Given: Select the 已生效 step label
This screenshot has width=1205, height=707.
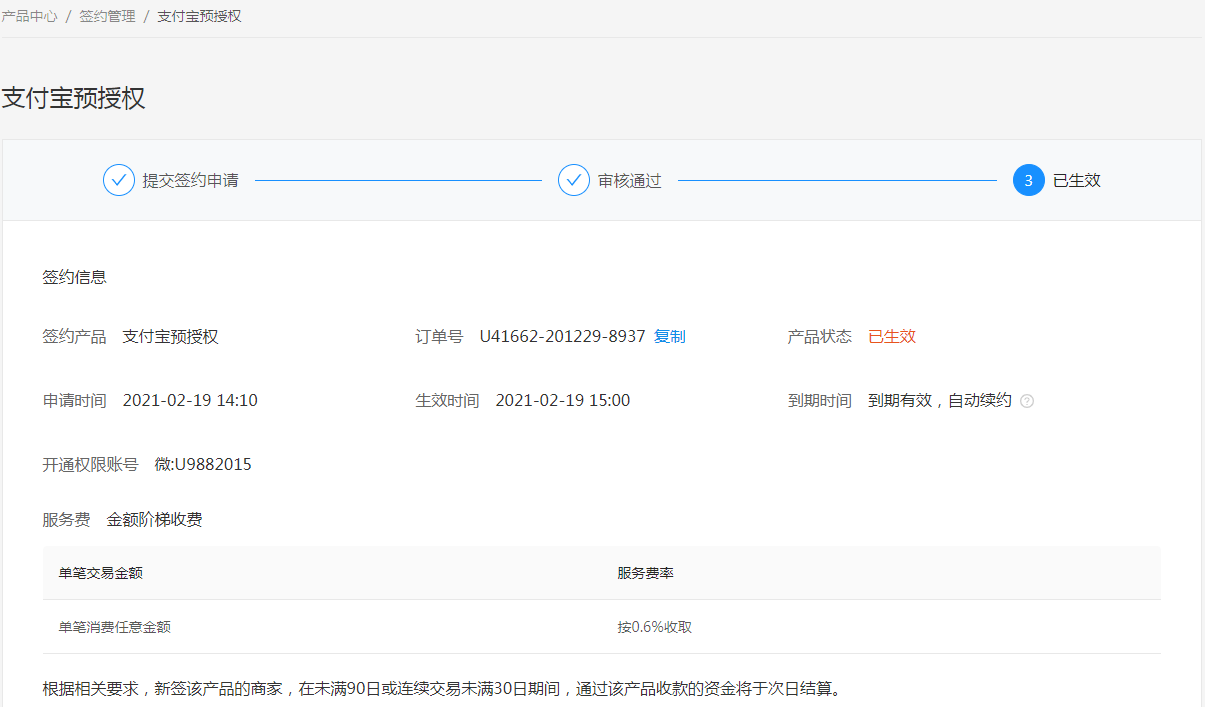Looking at the screenshot, I should (x=1077, y=181).
